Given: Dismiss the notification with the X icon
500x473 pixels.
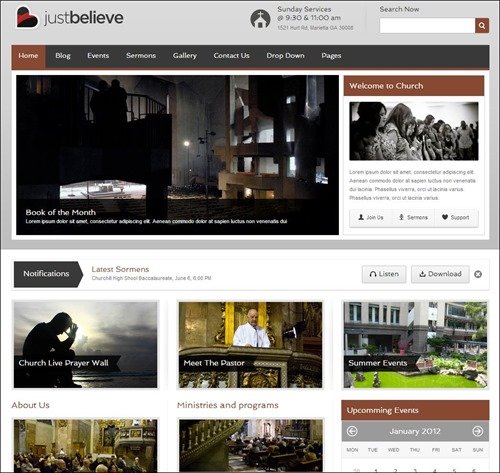Looking at the screenshot, I should (478, 274).
